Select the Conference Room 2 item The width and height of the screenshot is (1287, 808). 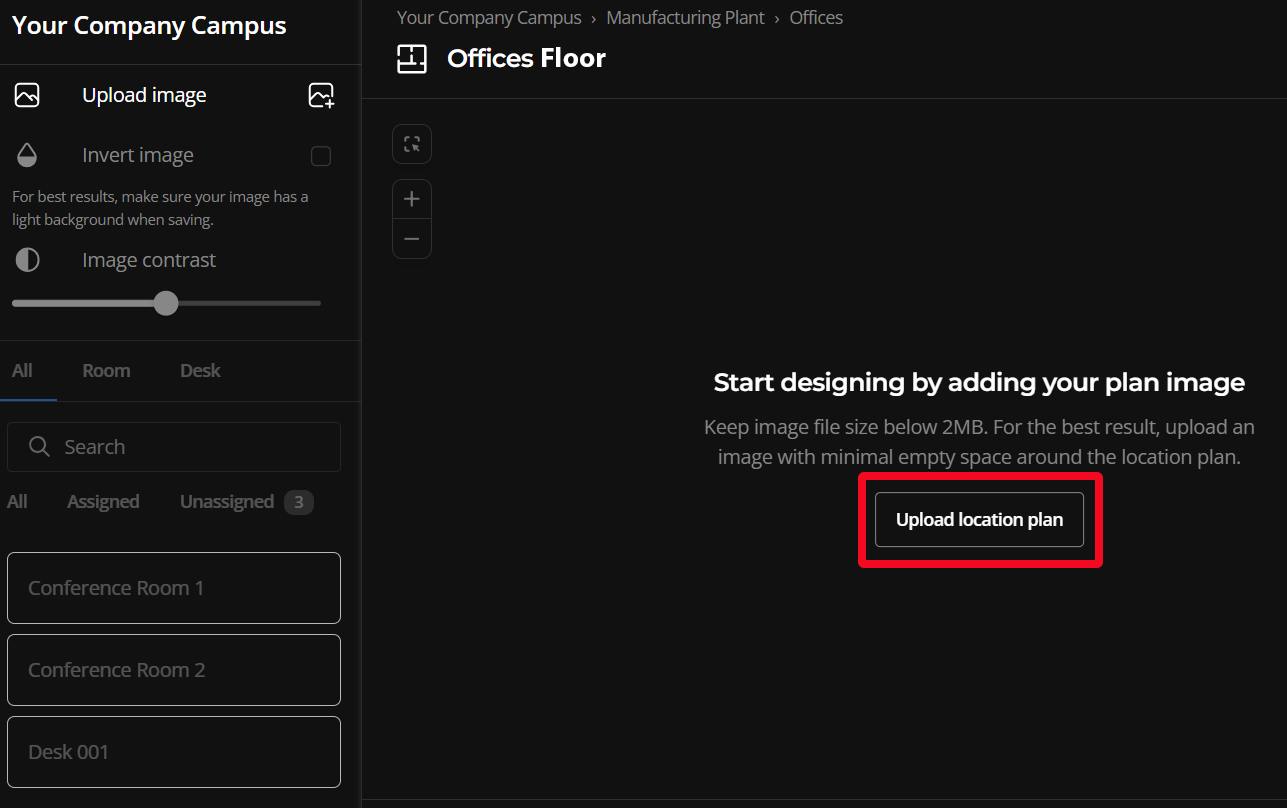174,670
